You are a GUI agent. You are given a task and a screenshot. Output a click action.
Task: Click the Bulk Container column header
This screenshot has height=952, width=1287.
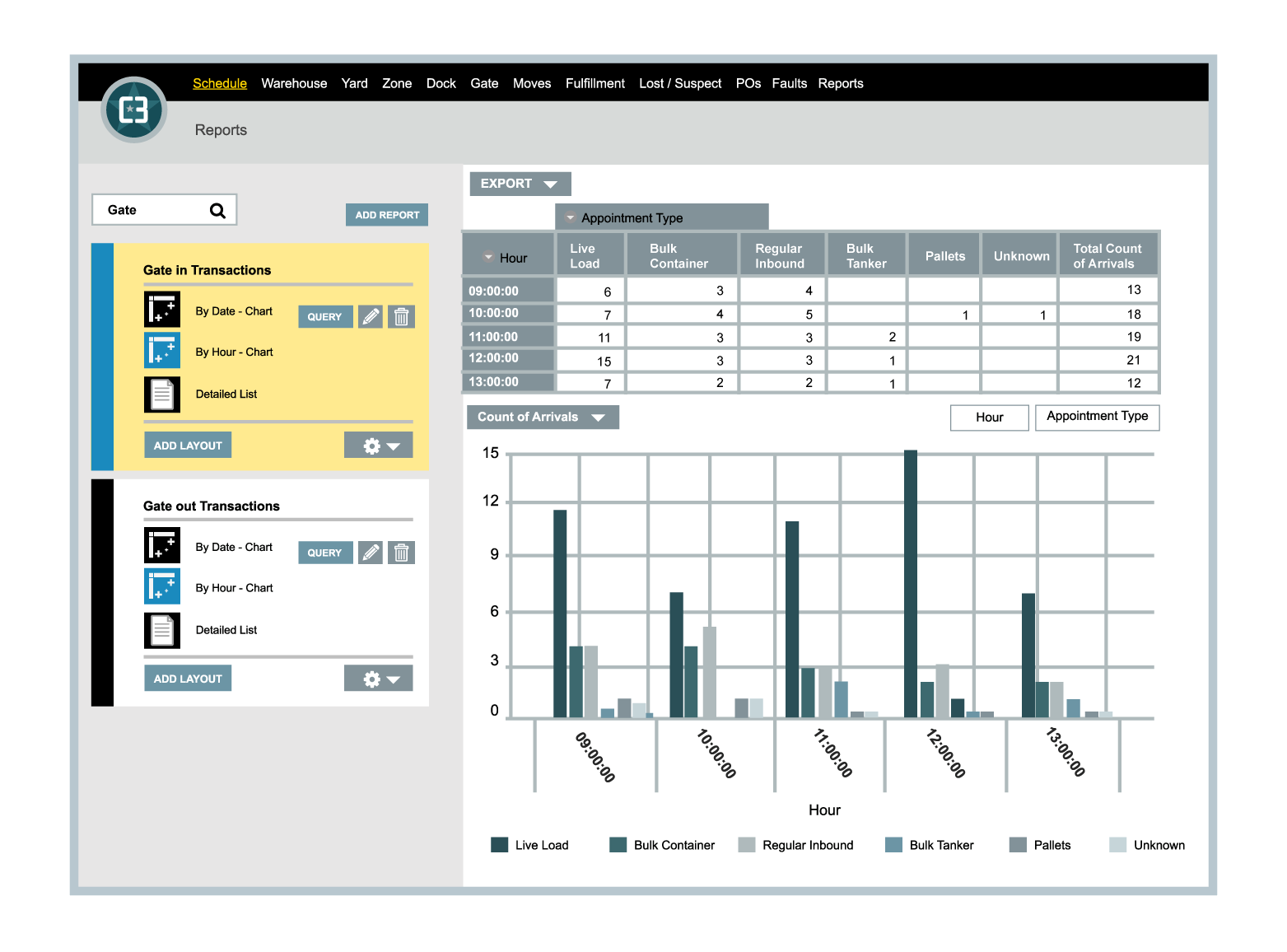point(682,255)
